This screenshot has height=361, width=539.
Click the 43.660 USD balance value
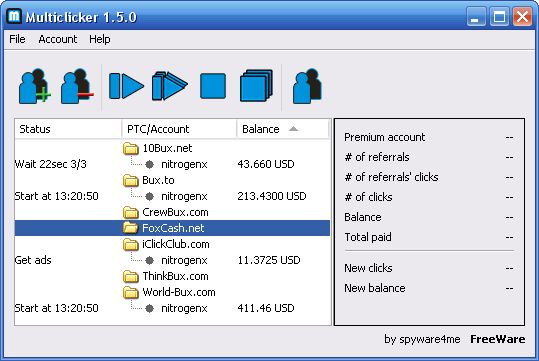coord(266,164)
